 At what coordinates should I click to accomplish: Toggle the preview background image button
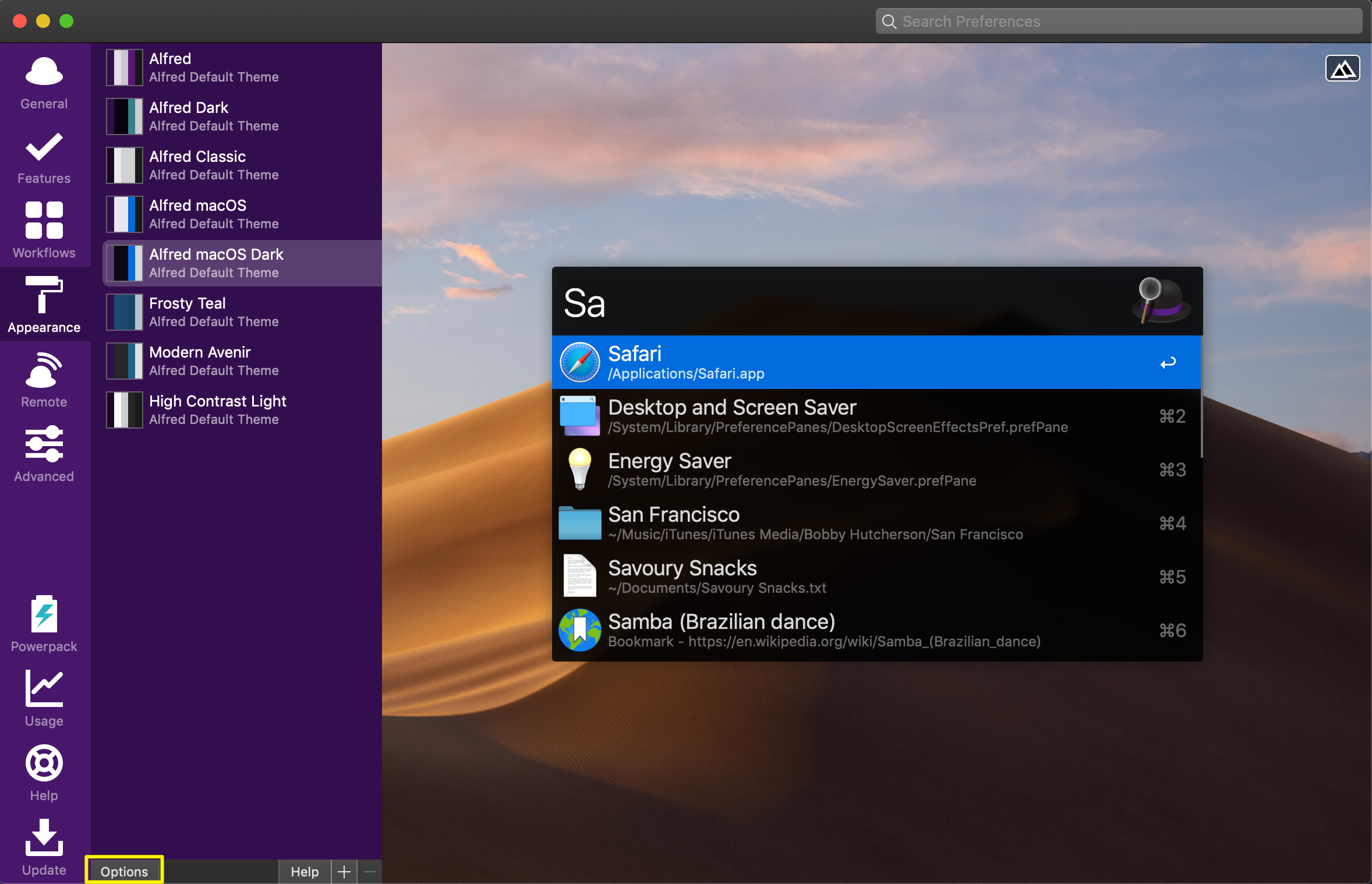(1342, 69)
